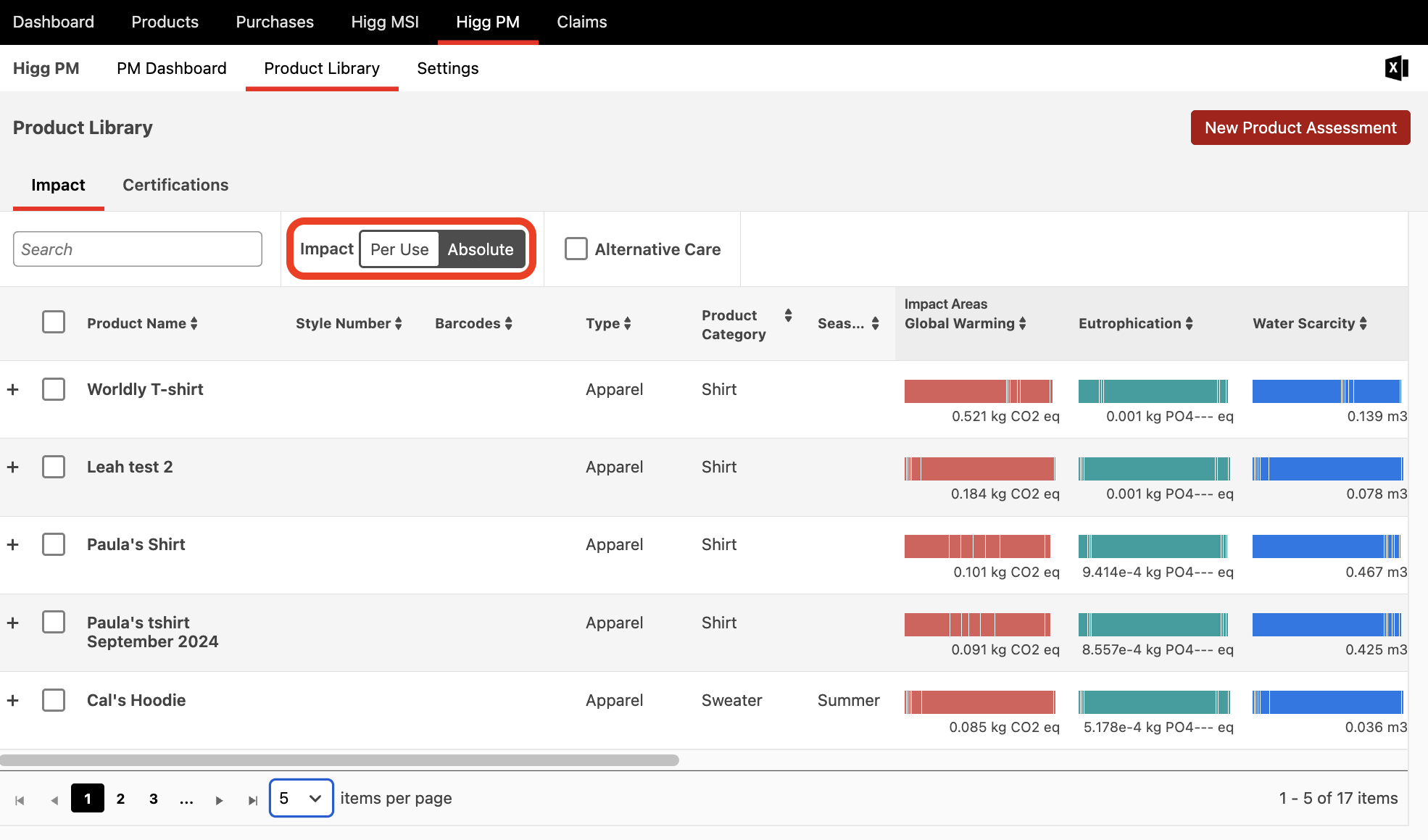
Task: Open the Products menu
Action: tap(165, 22)
